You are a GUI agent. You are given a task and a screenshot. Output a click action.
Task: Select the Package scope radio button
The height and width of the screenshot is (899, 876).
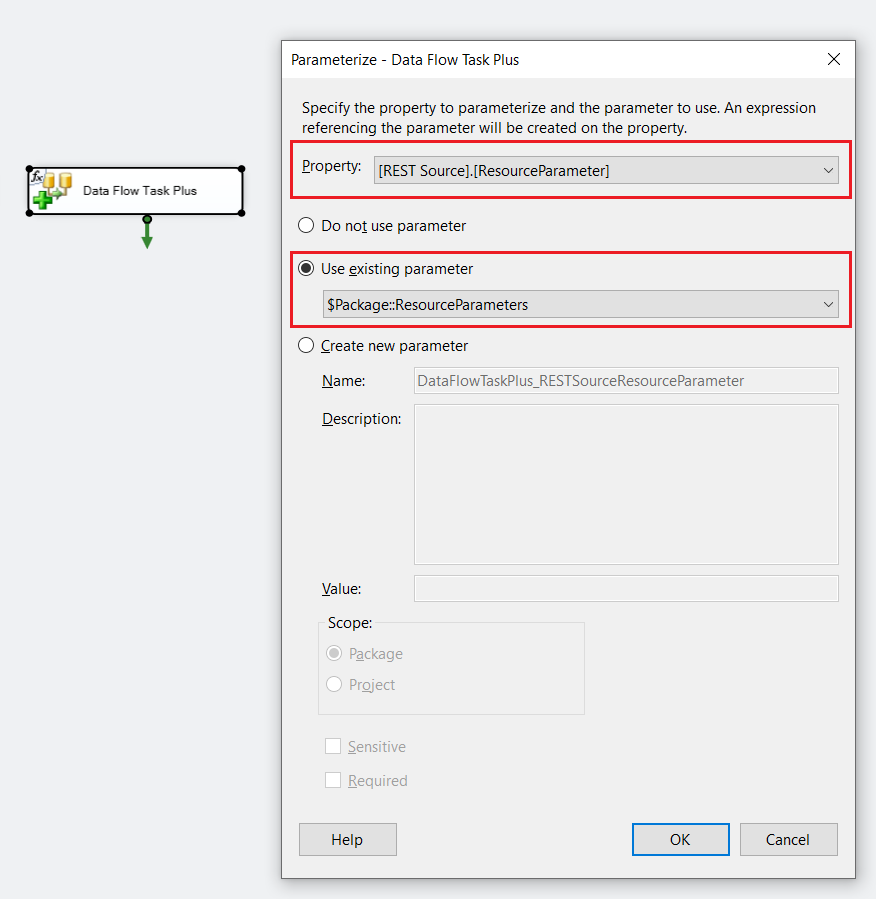334,654
